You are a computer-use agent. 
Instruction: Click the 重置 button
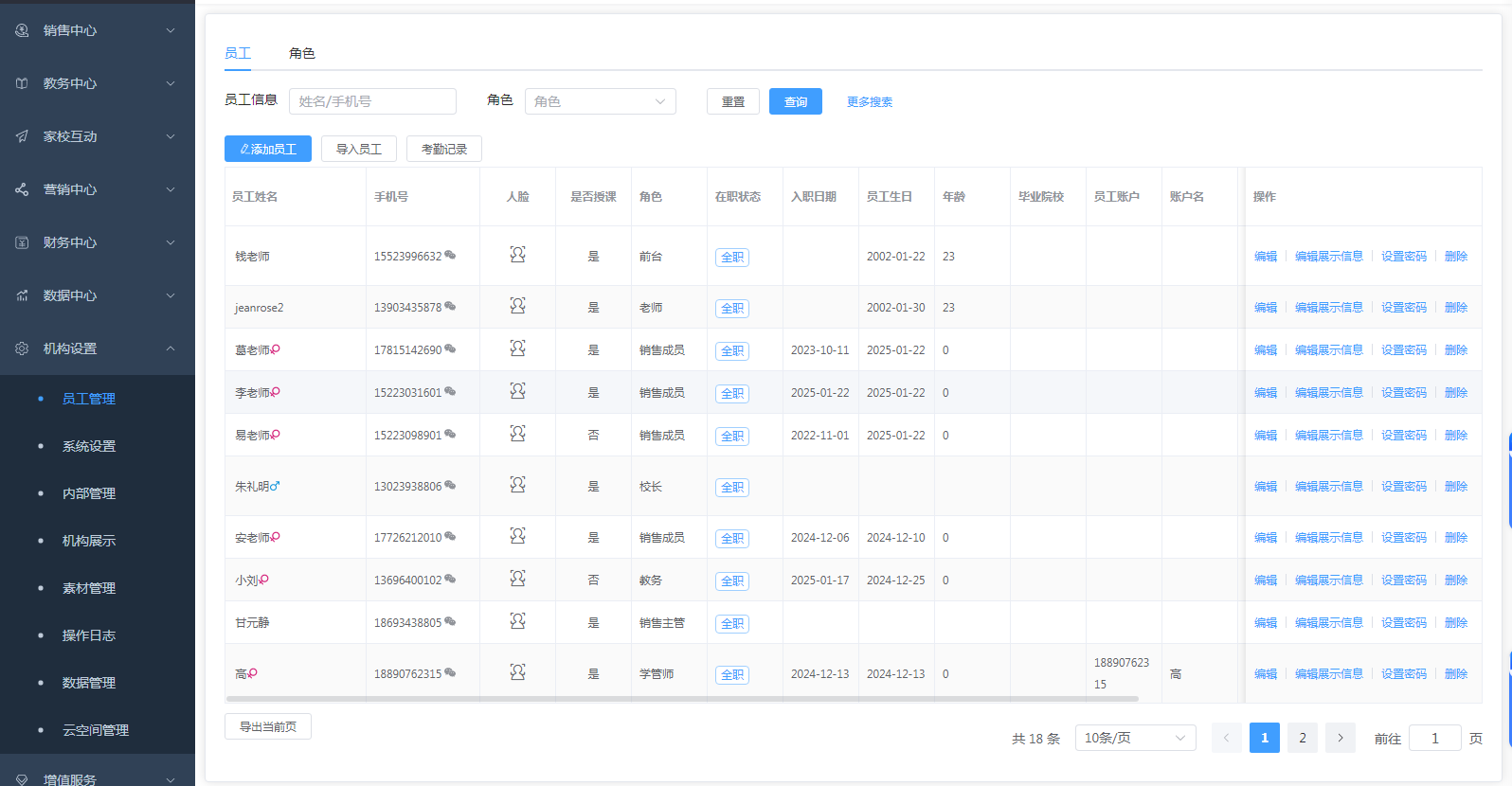(x=733, y=101)
